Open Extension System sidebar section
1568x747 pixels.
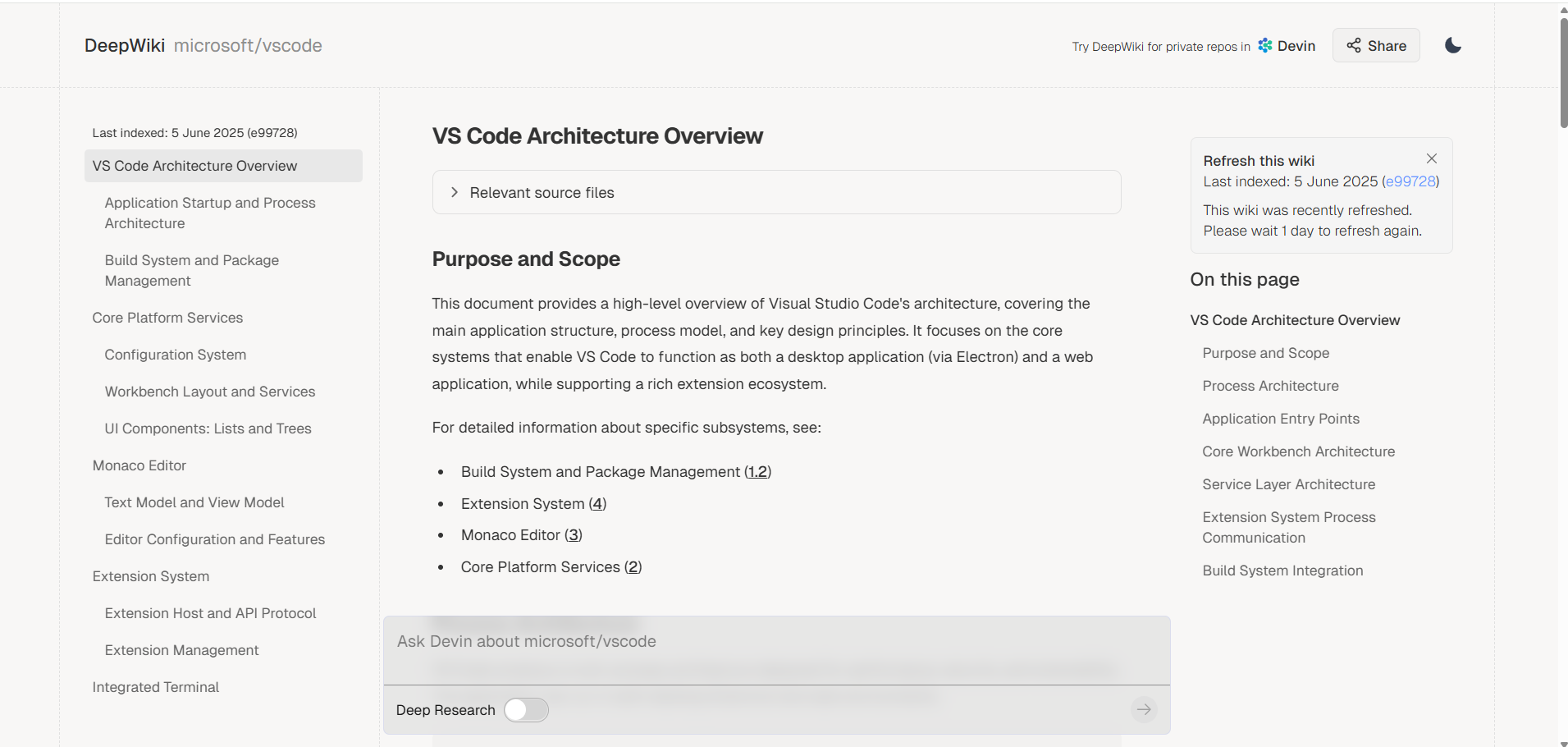pos(151,576)
